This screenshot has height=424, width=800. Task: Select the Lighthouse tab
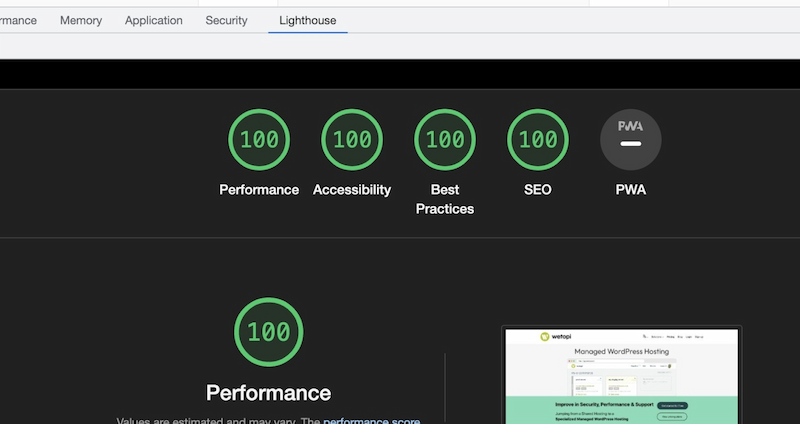pyautogui.click(x=308, y=20)
